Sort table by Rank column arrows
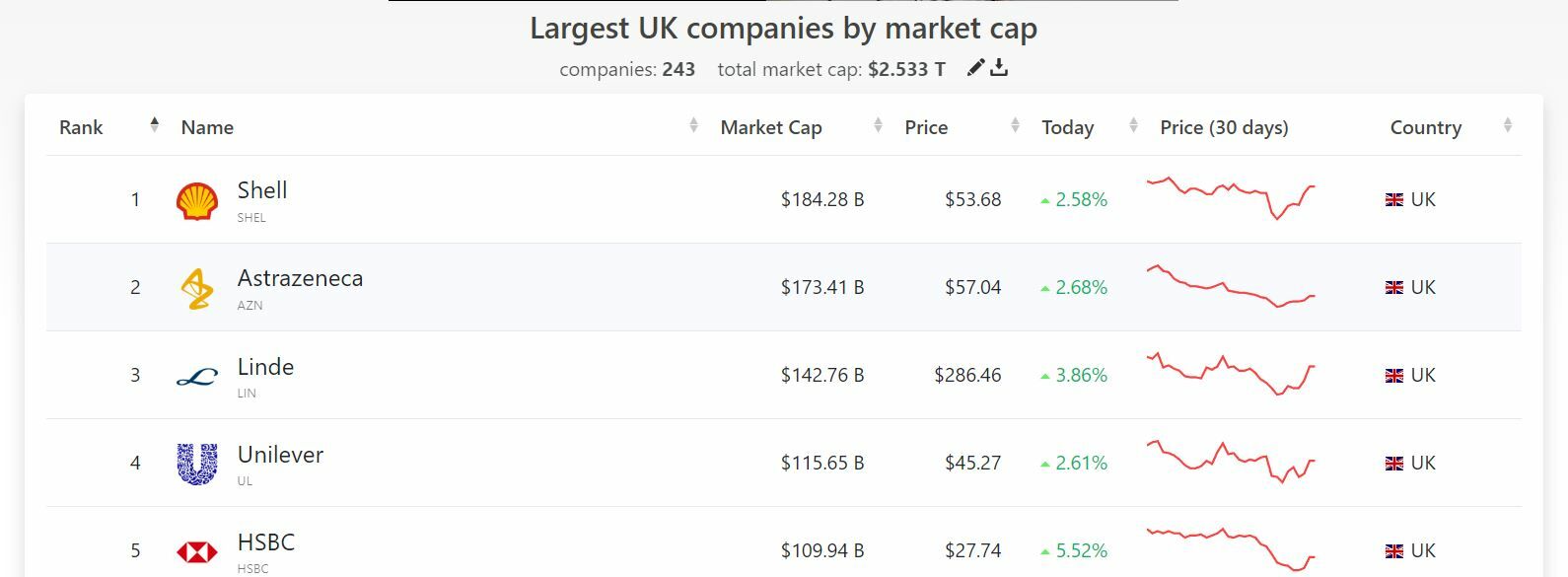This screenshot has height=577, width=1568. tap(154, 125)
